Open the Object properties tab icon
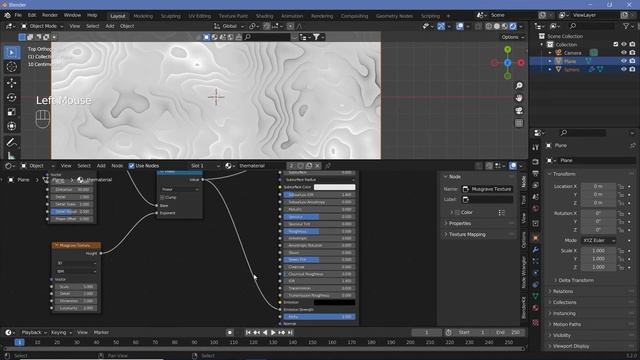Image resolution: width=640 pixels, height=360 pixels. [x=536, y=238]
